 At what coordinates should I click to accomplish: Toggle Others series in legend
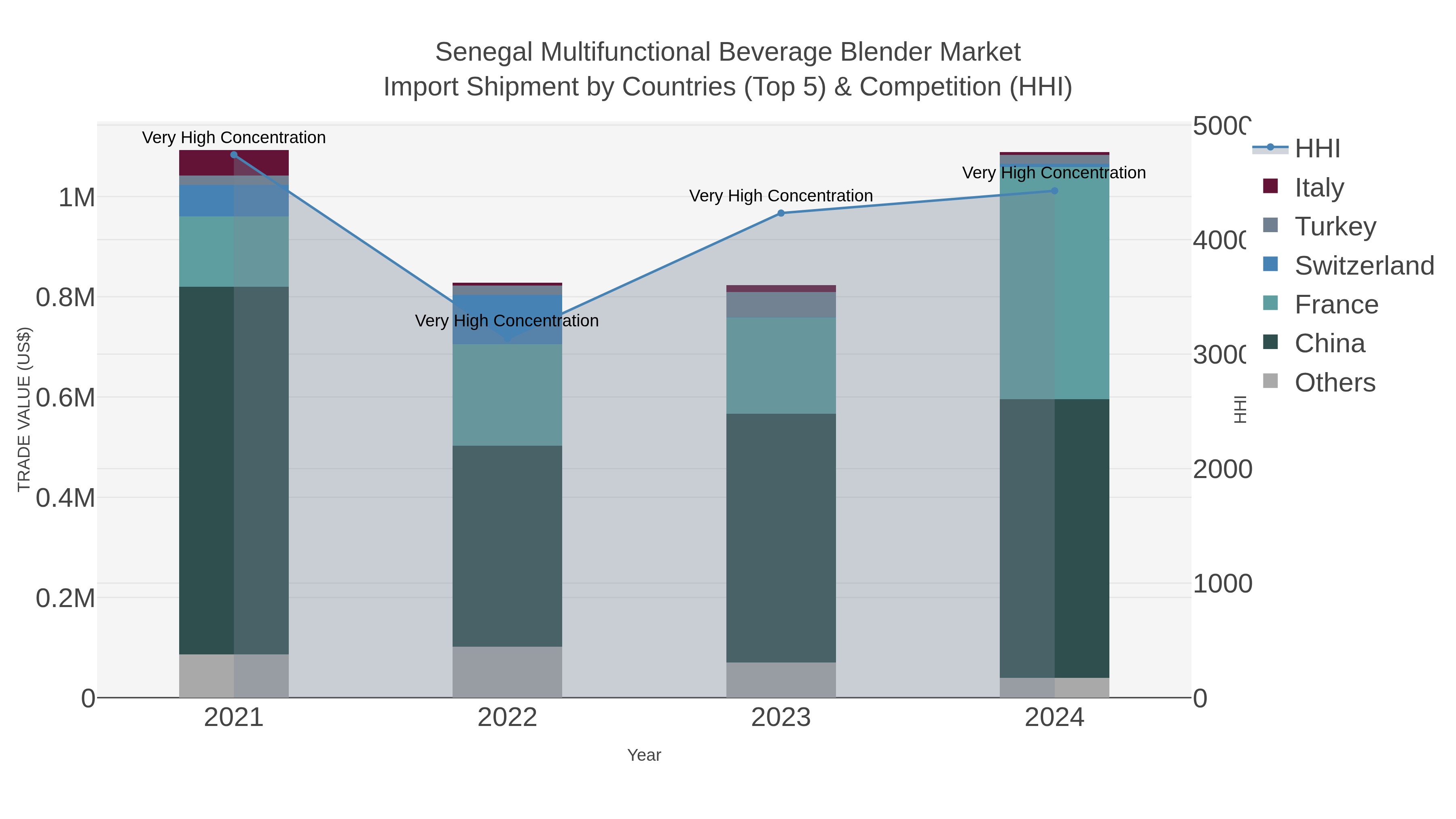tap(1319, 382)
